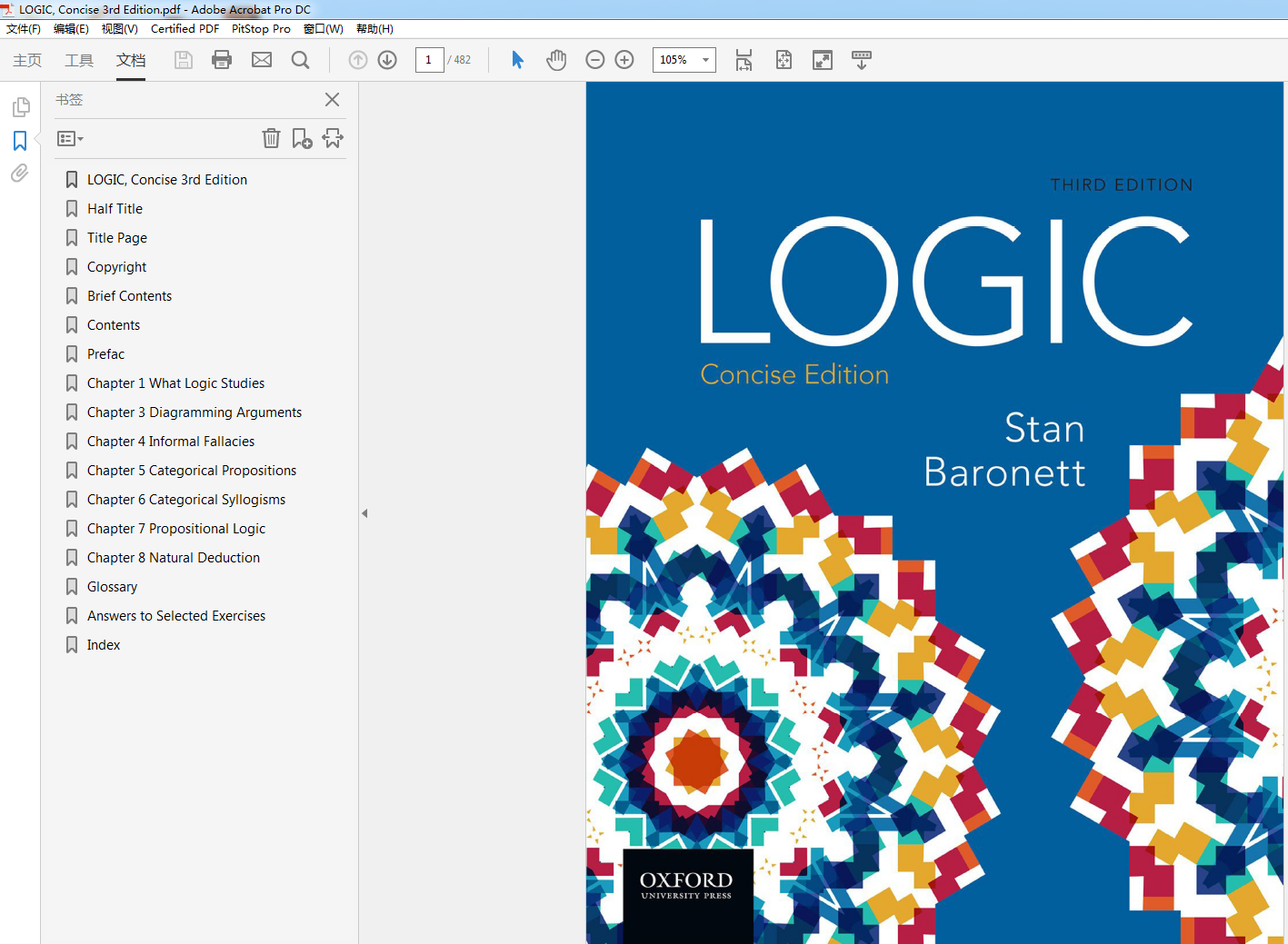Image resolution: width=1288 pixels, height=944 pixels.
Task: Open the 编辑(E) menu
Action: [x=71, y=29]
